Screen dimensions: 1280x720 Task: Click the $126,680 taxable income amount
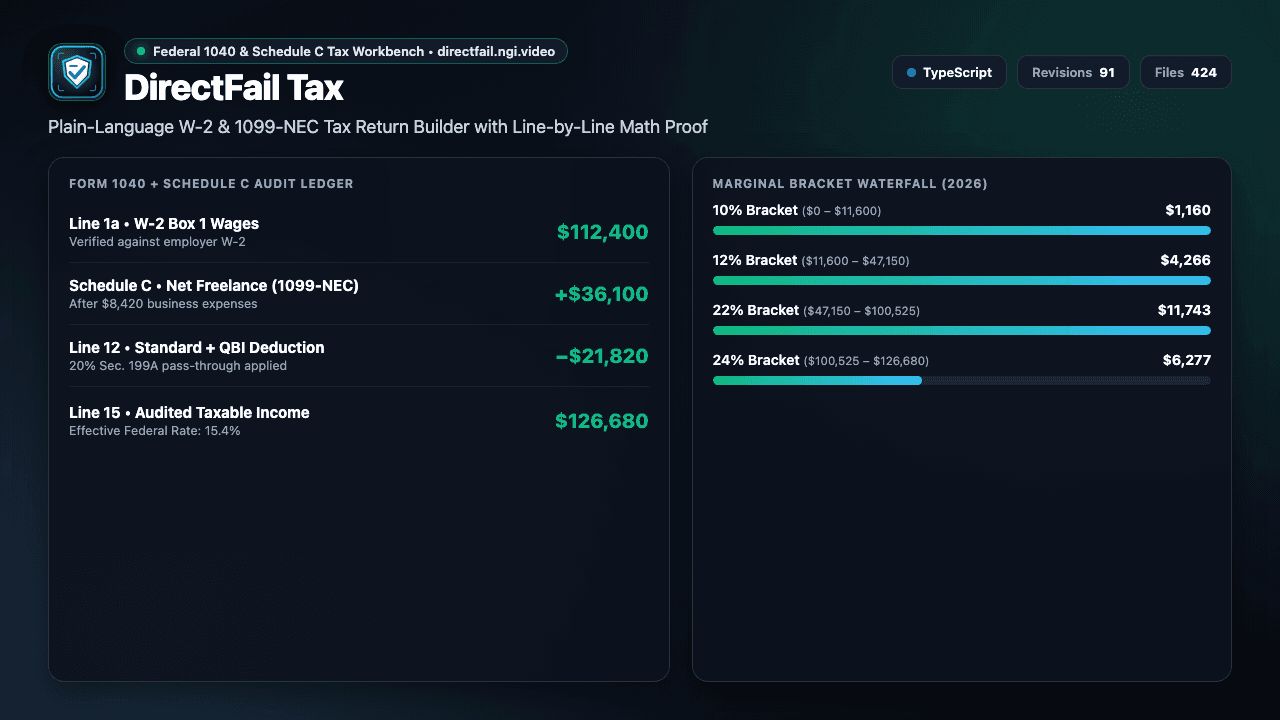[602, 421]
